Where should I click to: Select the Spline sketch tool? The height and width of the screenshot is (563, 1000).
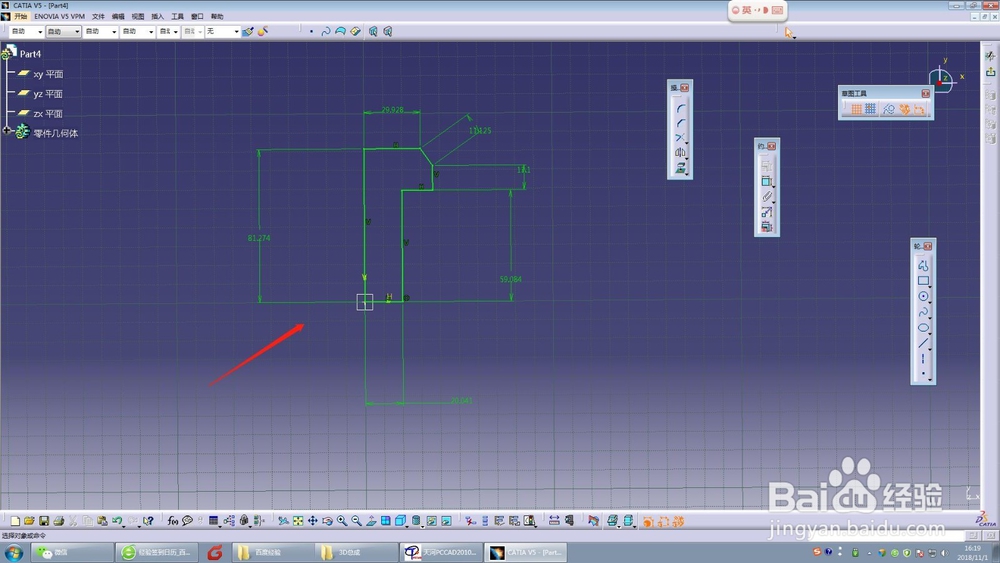pyautogui.click(x=923, y=312)
